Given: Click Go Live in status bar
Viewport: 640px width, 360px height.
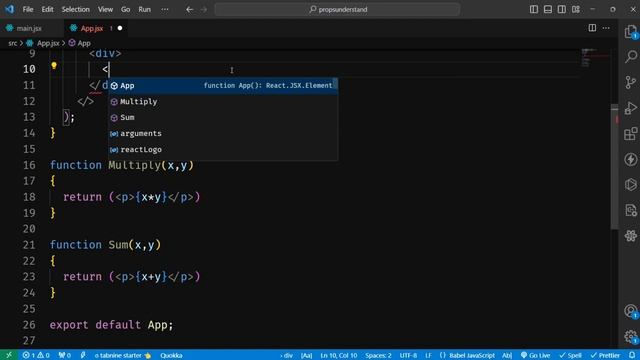Looking at the screenshot, I should 536,355.
